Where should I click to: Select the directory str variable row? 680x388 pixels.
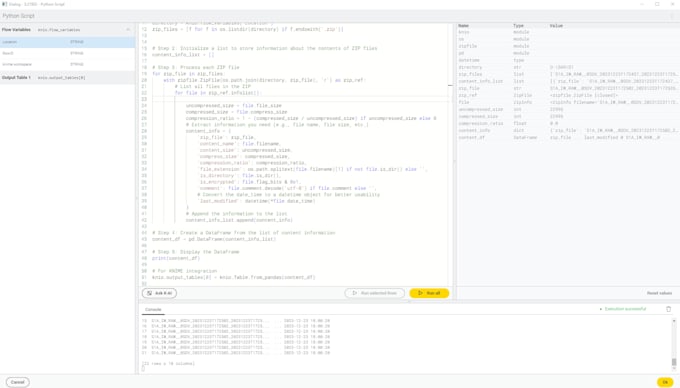(x=568, y=67)
